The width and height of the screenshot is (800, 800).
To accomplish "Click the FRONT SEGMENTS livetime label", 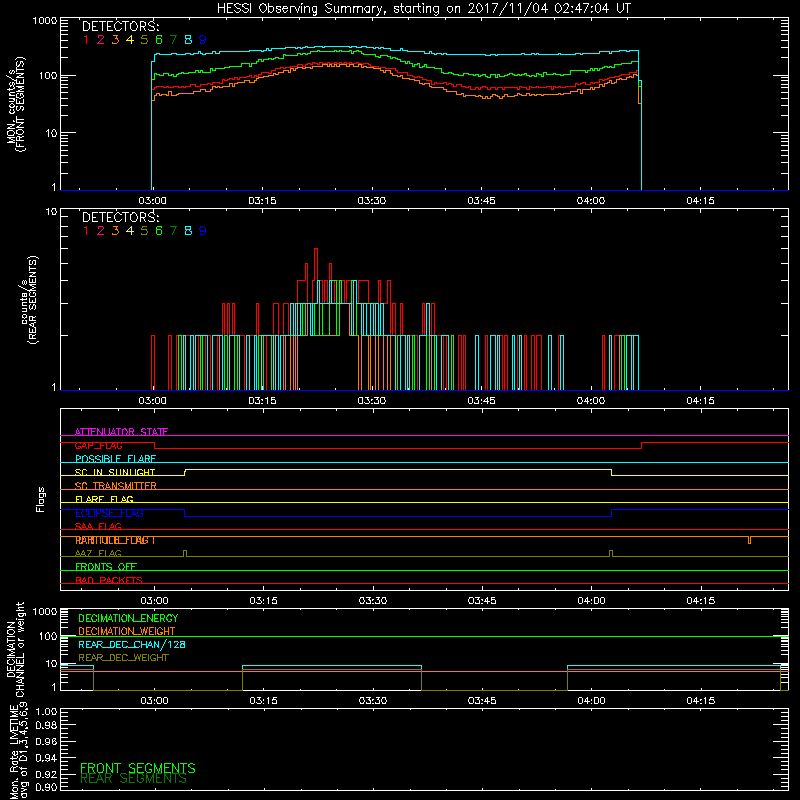I will [138, 768].
